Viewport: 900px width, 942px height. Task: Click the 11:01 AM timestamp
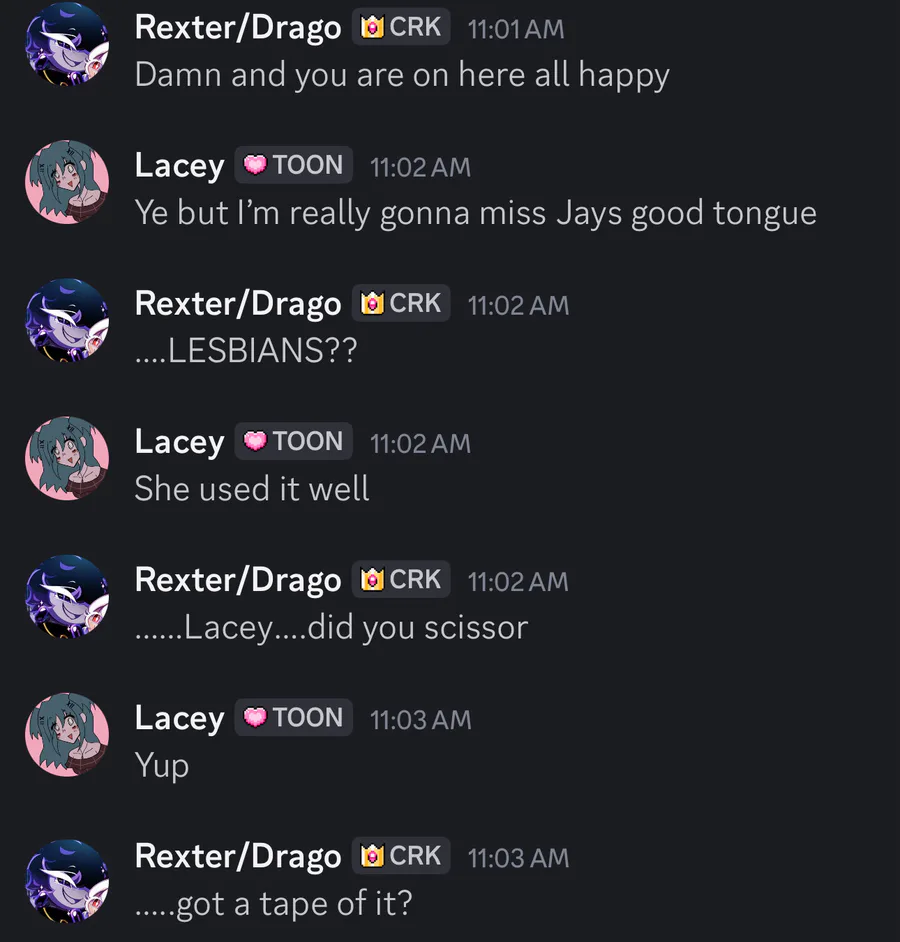point(515,29)
